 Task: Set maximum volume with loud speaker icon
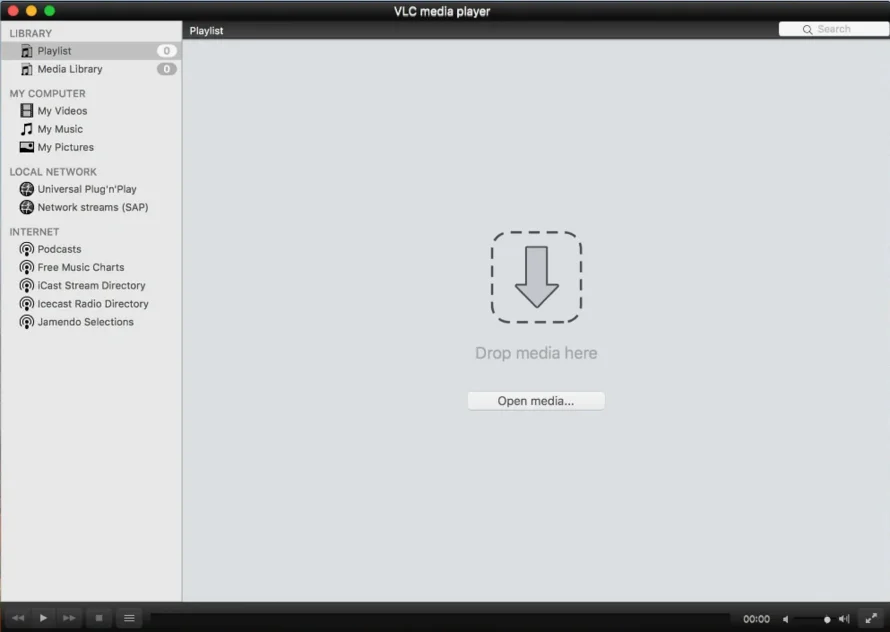[x=844, y=619]
